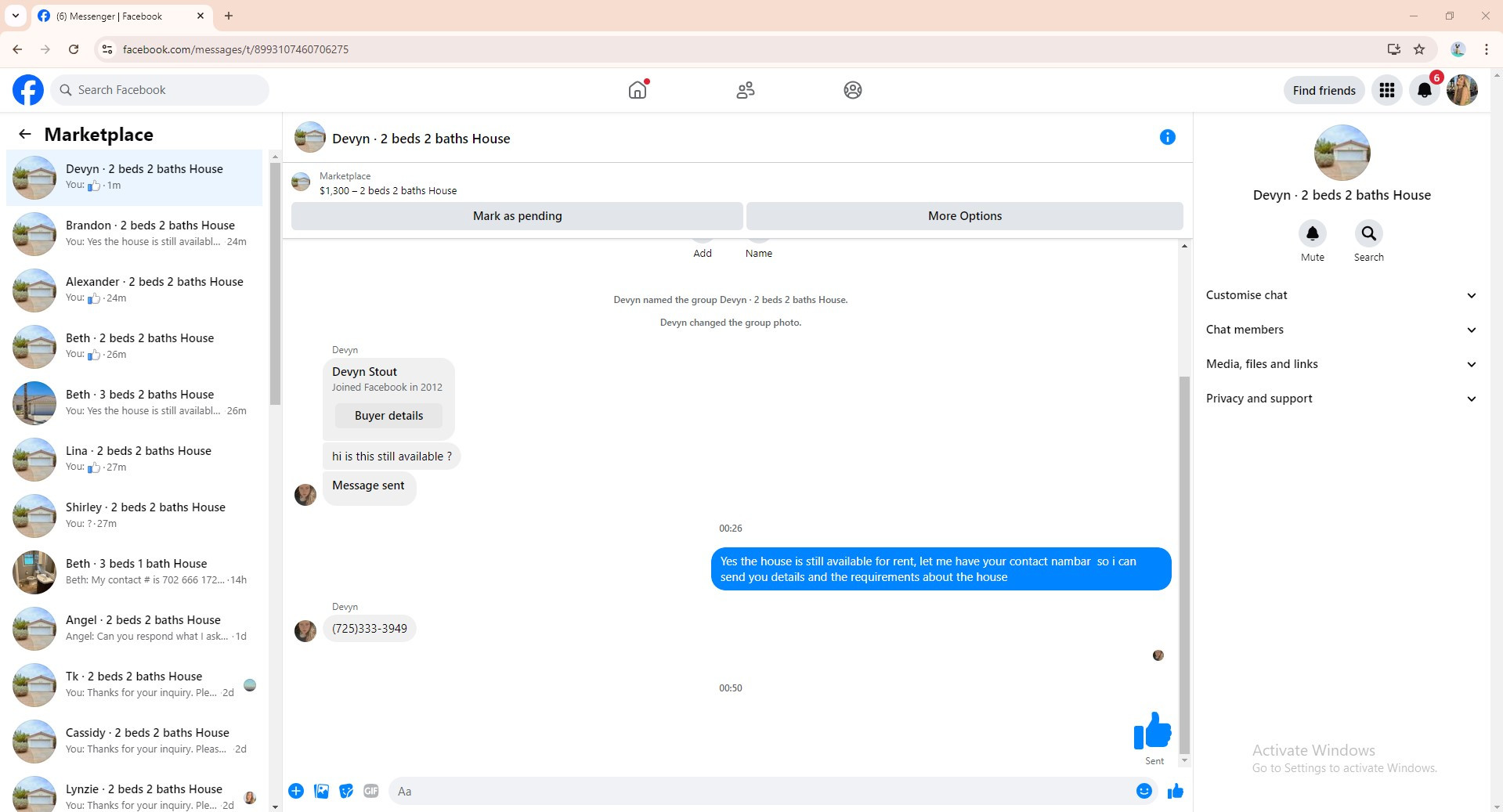Open the account profile picture menu
Screen dimensions: 1503x812
pos(1462,90)
